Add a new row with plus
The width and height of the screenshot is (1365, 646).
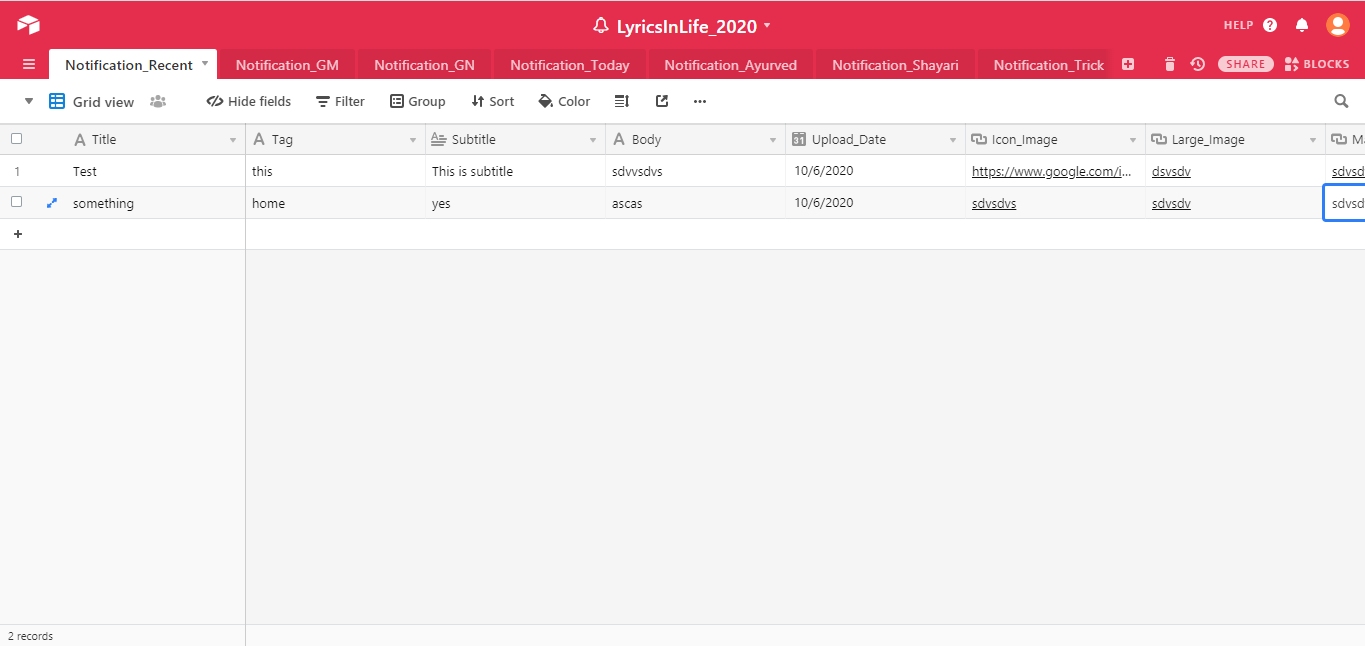17,234
